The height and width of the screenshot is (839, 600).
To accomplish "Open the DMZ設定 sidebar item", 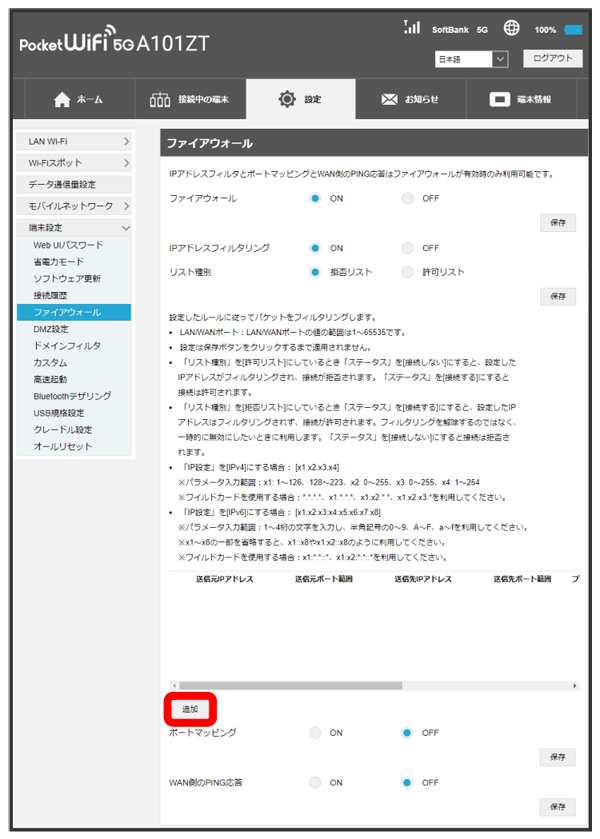I will (x=51, y=329).
